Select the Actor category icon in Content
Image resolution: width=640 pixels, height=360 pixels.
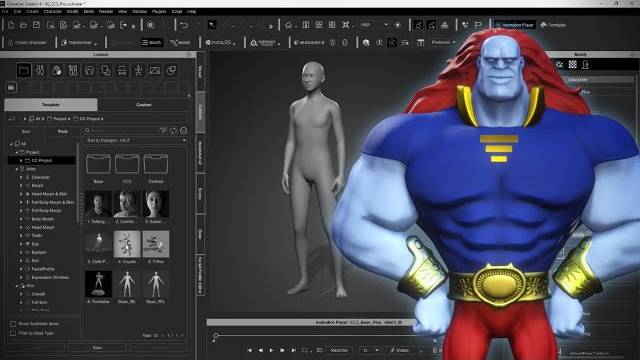tap(40, 70)
